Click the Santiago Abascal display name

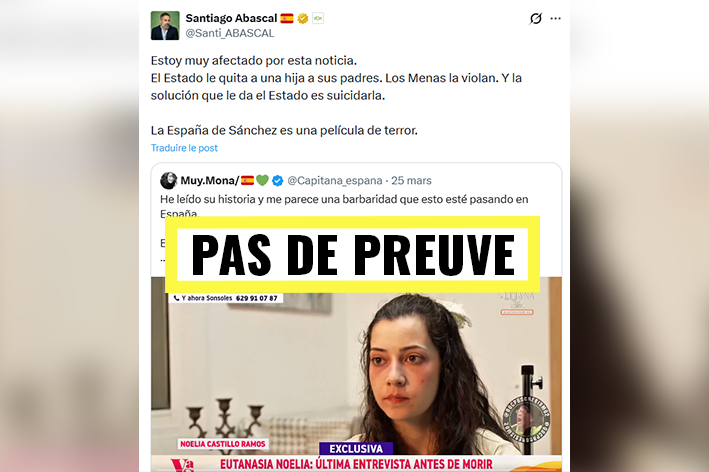[x=231, y=18]
